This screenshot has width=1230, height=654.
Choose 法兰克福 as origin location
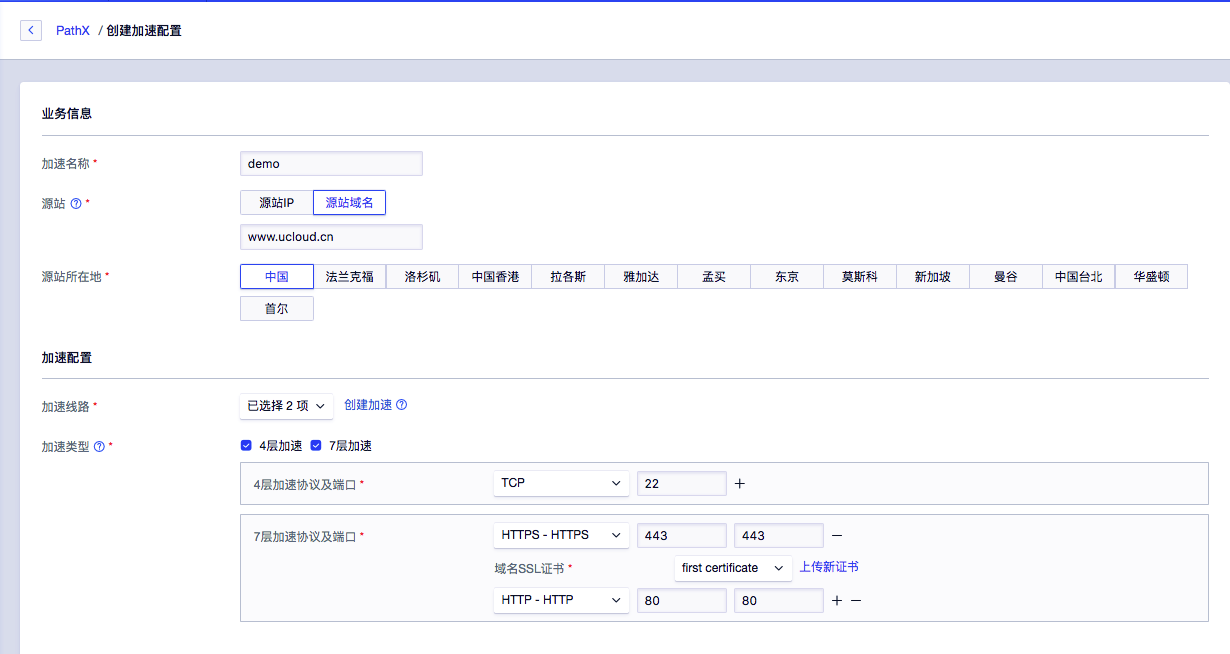(x=350, y=277)
